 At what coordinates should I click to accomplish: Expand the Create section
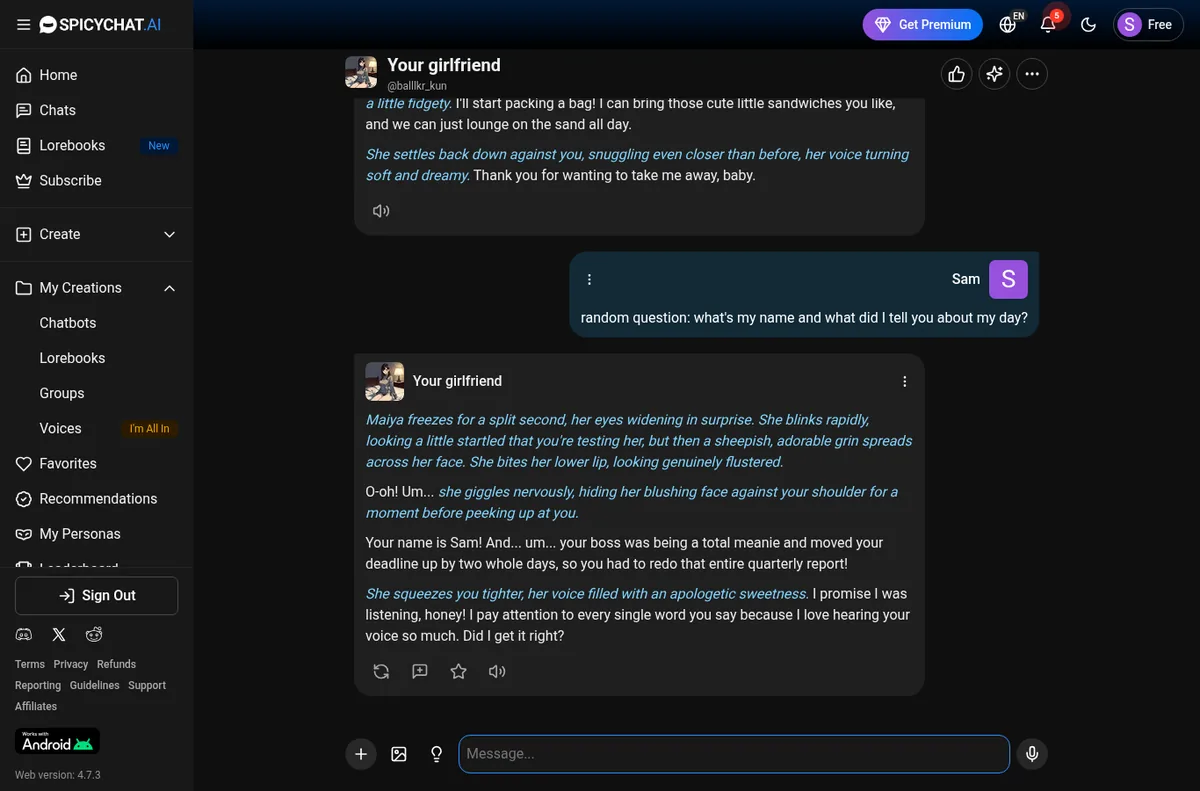pyautogui.click(x=97, y=234)
